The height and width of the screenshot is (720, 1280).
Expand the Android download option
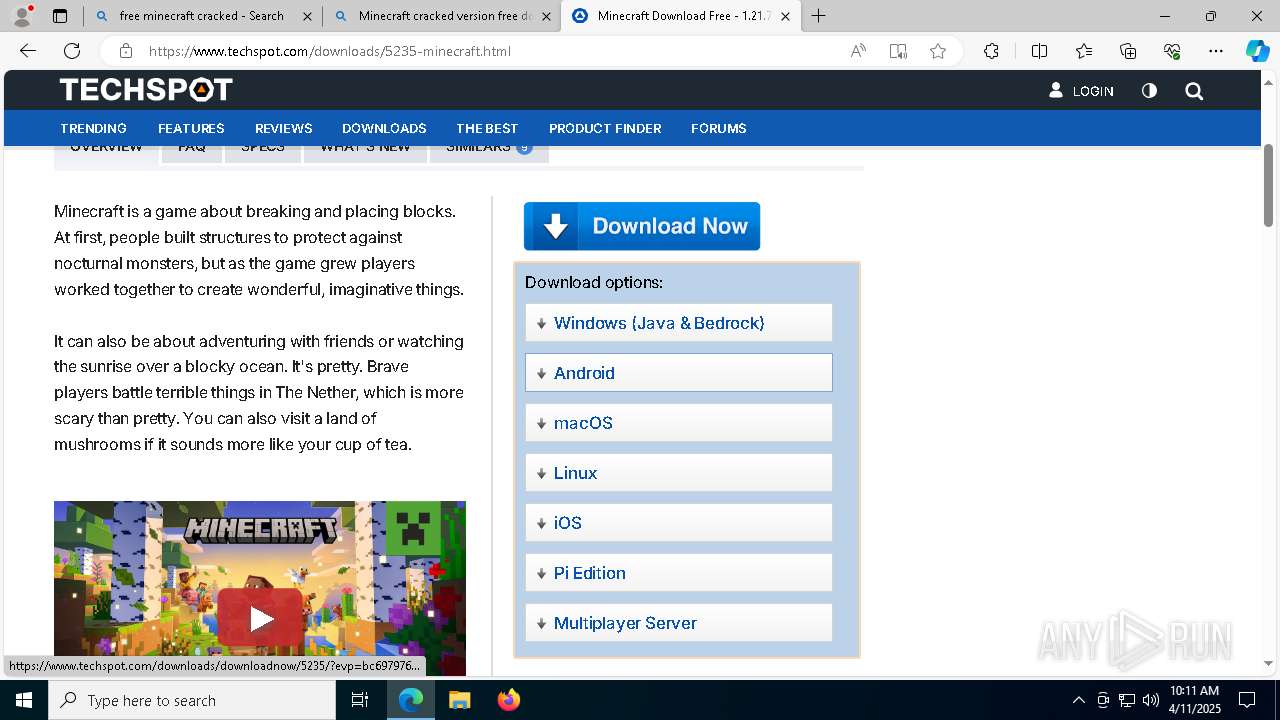click(679, 373)
